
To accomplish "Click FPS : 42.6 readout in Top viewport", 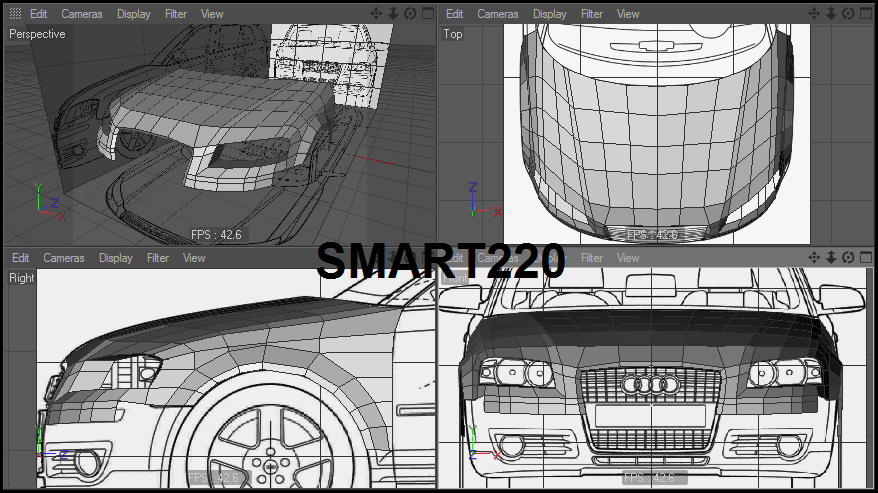I will coord(652,235).
